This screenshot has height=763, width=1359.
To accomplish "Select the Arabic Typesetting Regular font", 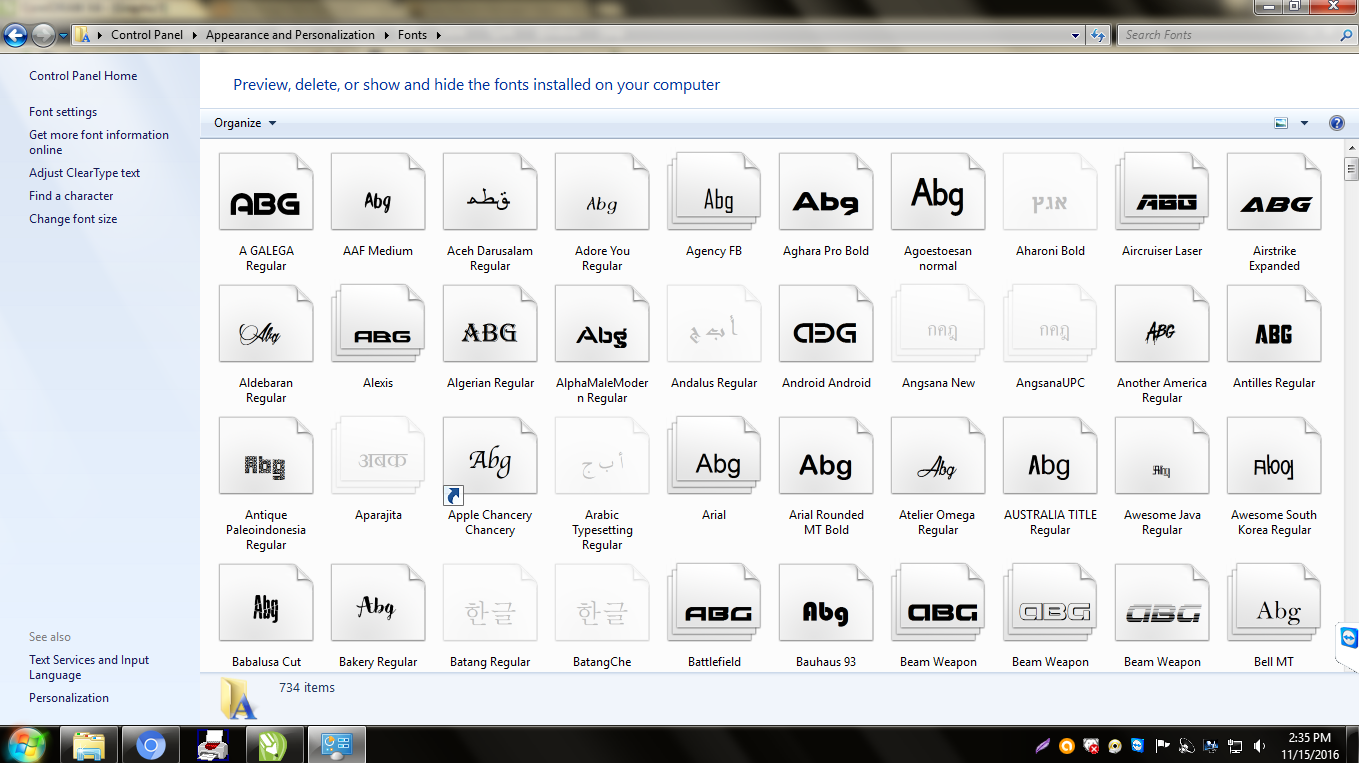I will (602, 456).
